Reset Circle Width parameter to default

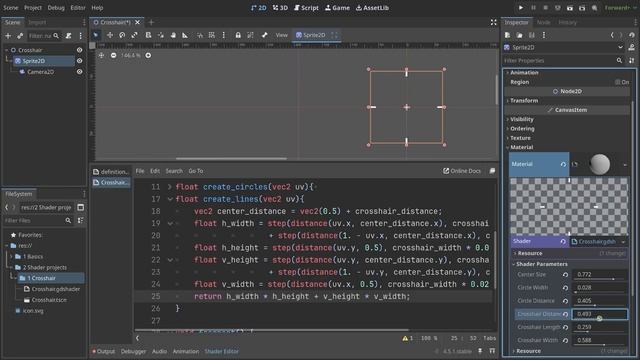tap(565, 288)
